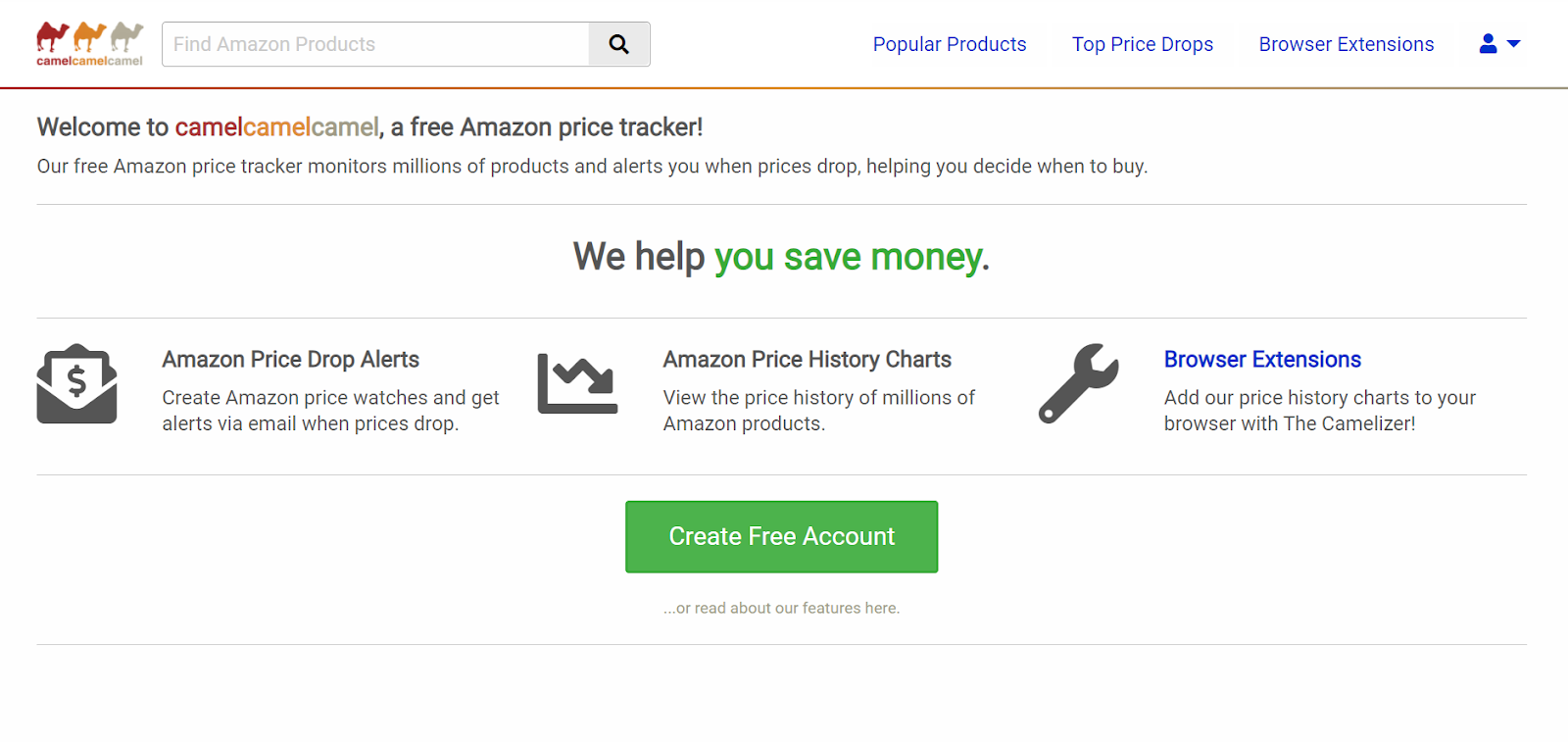1568x742 pixels.
Task: Click the wrench browser extensions icon
Action: coord(1078,384)
